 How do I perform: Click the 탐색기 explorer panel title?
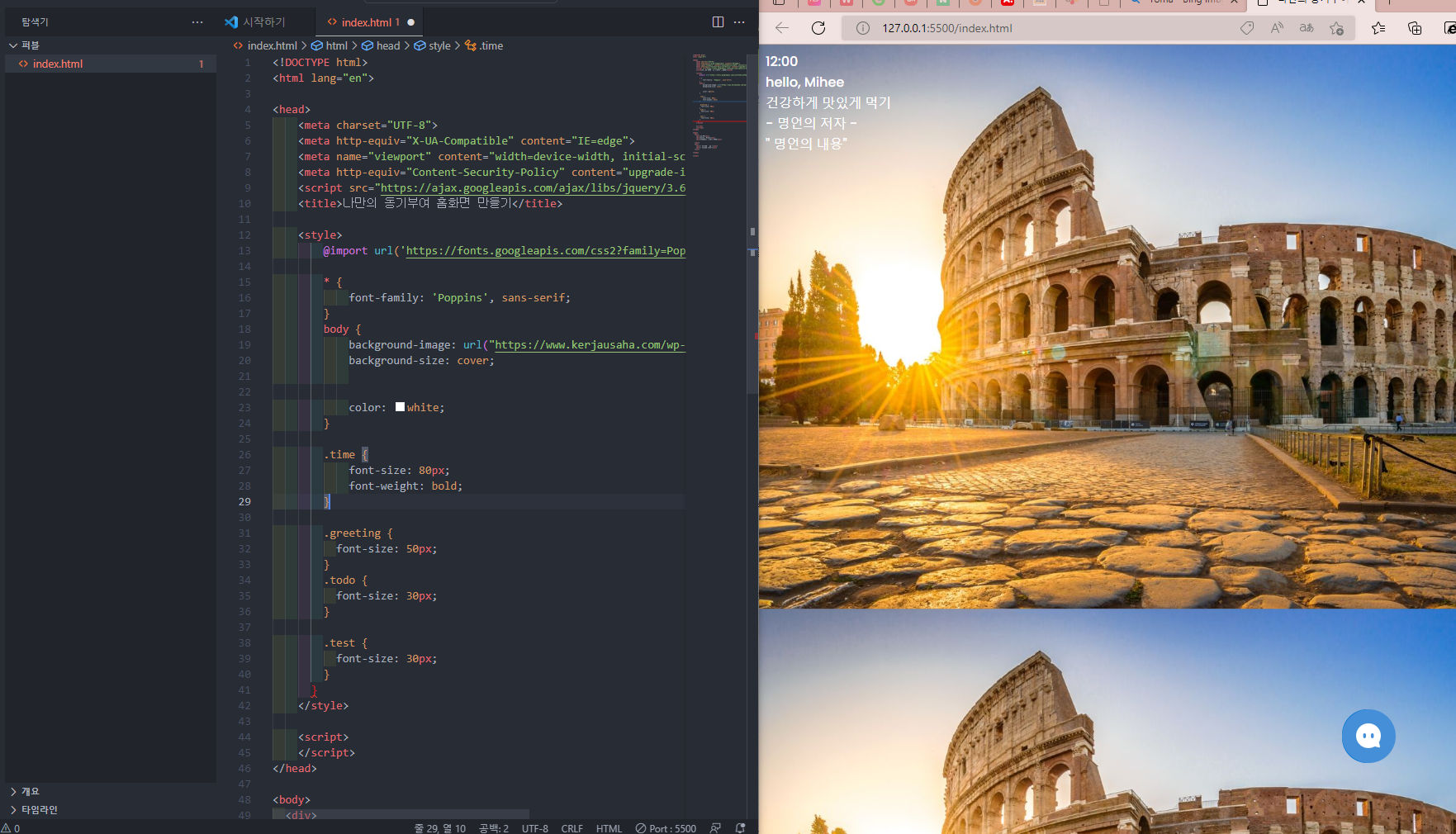[x=36, y=22]
